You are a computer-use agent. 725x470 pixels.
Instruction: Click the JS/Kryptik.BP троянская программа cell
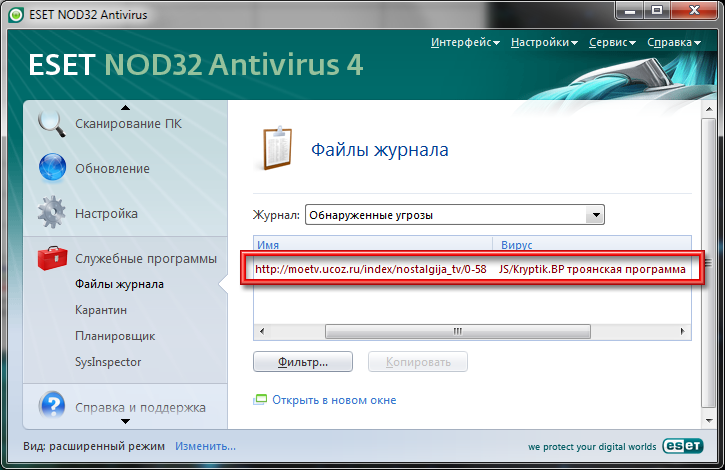[592, 269]
